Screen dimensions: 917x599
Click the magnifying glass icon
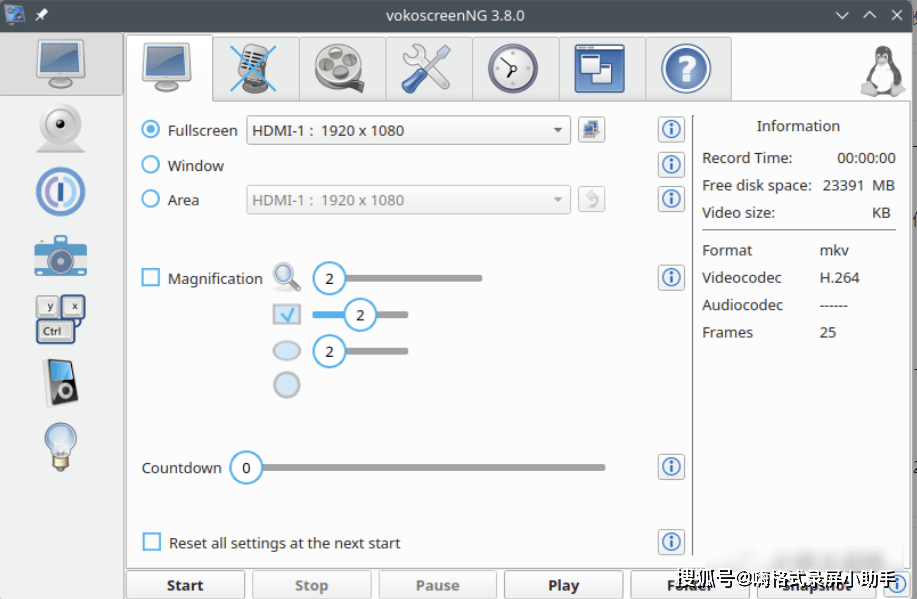[287, 277]
